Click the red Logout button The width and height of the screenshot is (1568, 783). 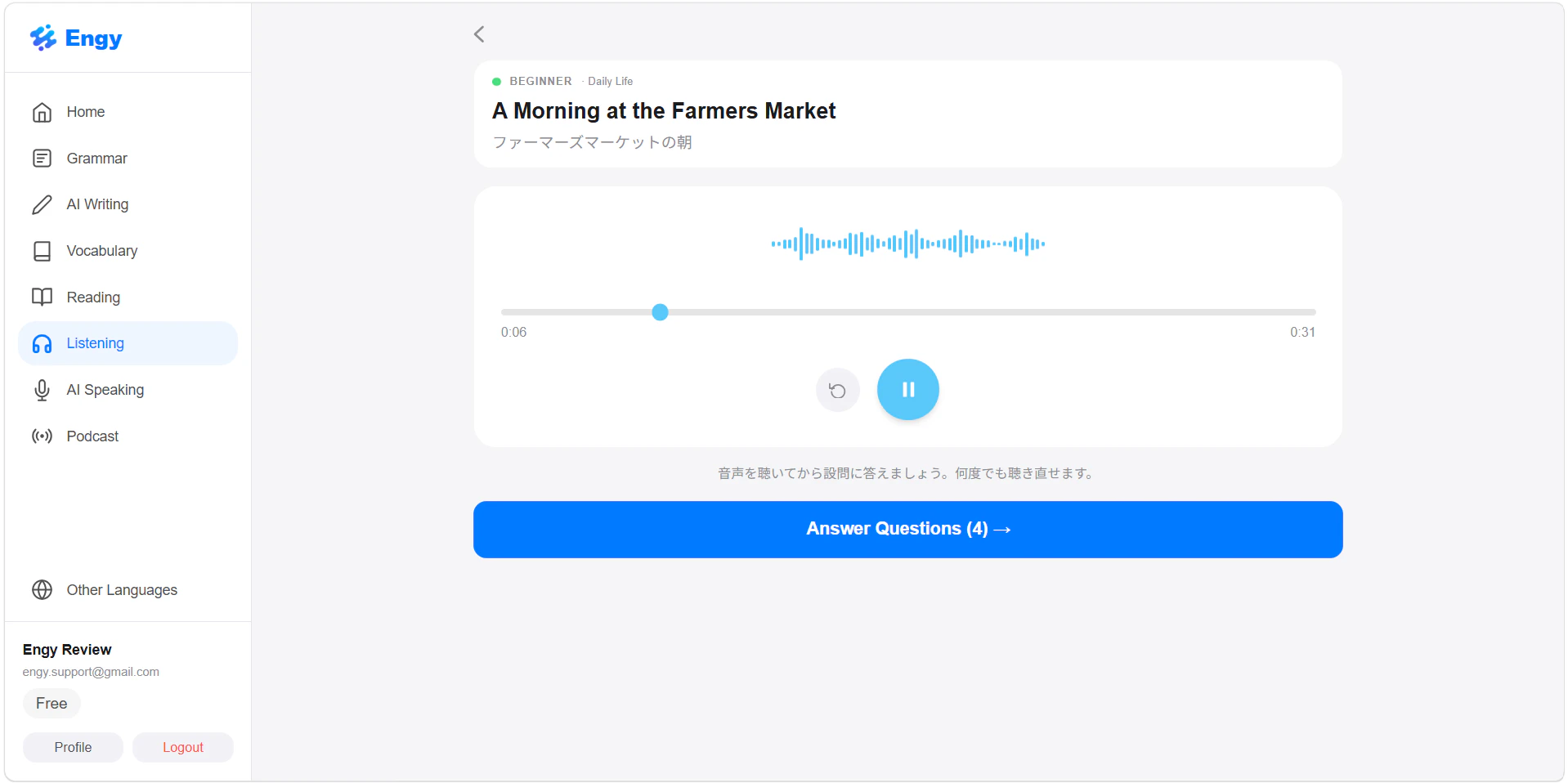(183, 748)
